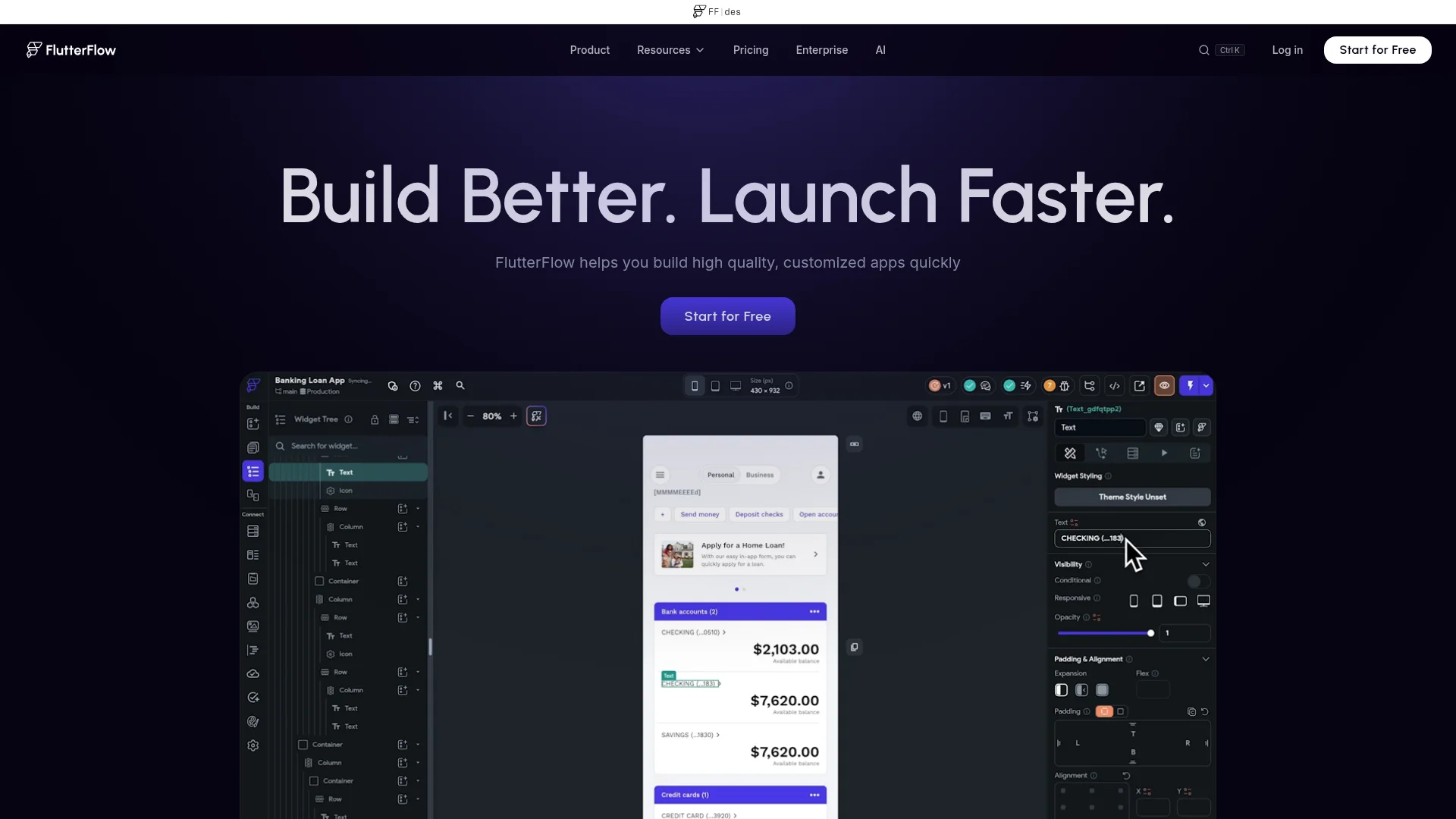Viewport: 1456px width, 819px height.
Task: Click the orange preview eye button
Action: (1164, 386)
